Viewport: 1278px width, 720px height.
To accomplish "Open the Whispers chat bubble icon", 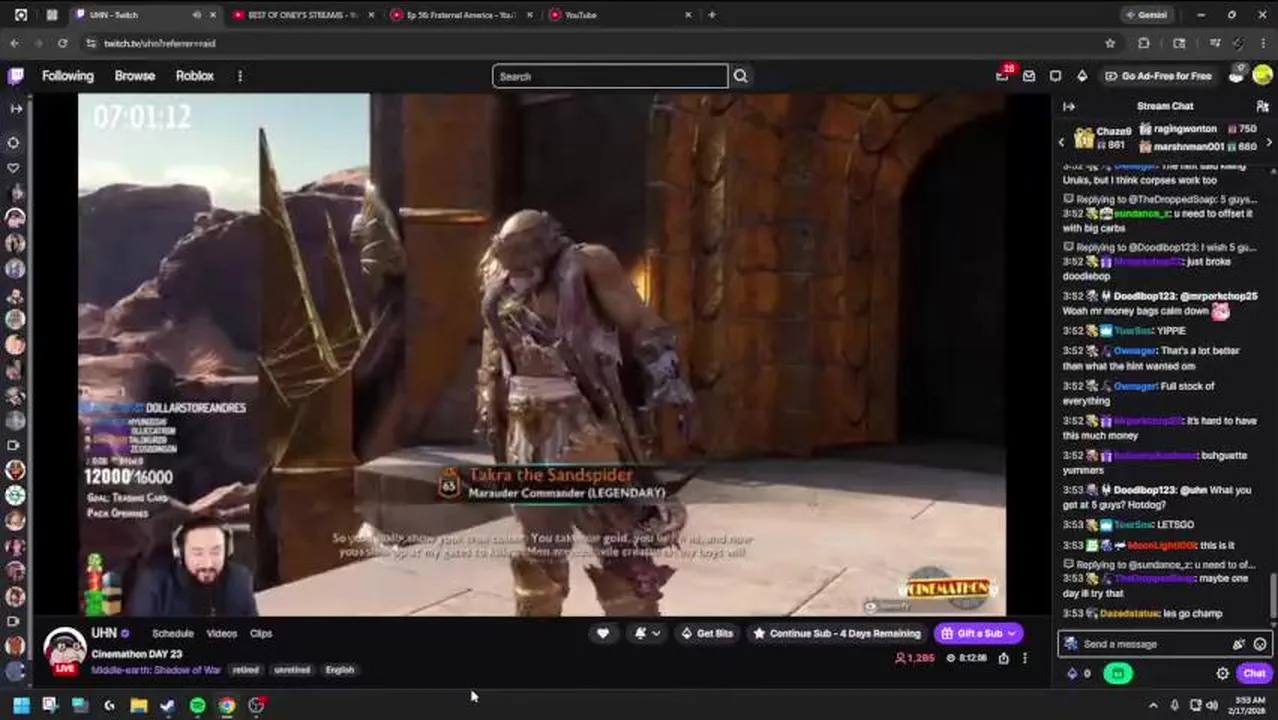I will click(1055, 76).
